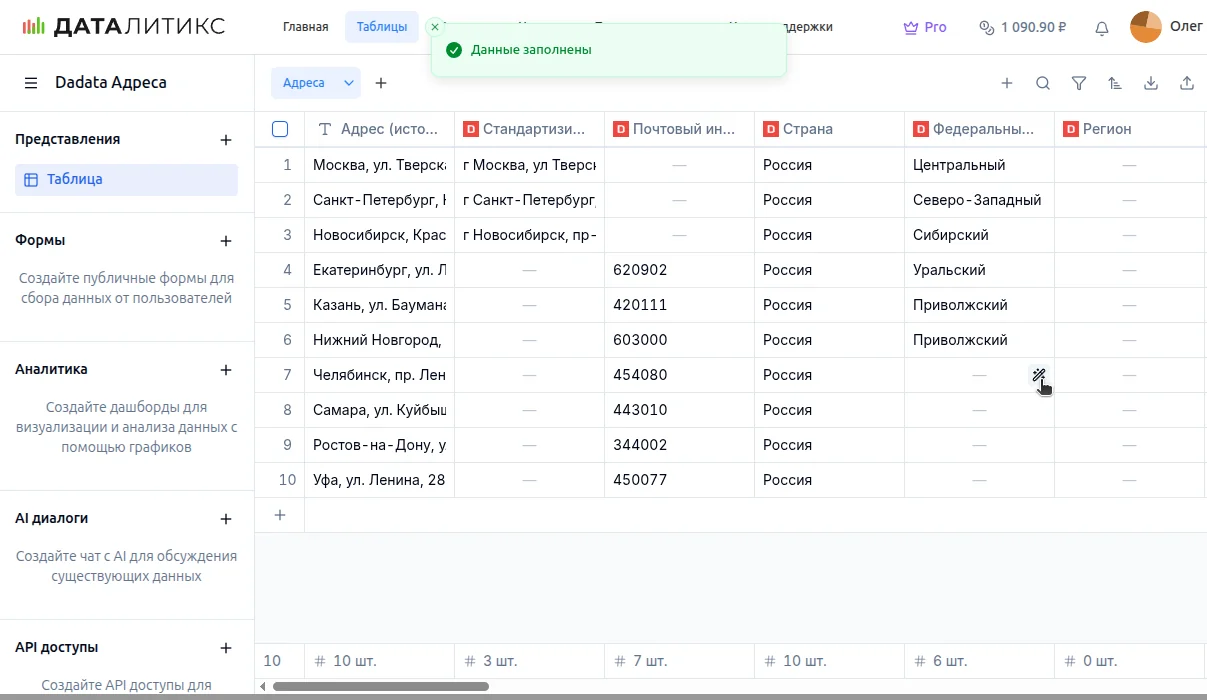Image resolution: width=1207 pixels, height=700 pixels.
Task: Click the search icon in table toolbar
Action: coord(1043,83)
